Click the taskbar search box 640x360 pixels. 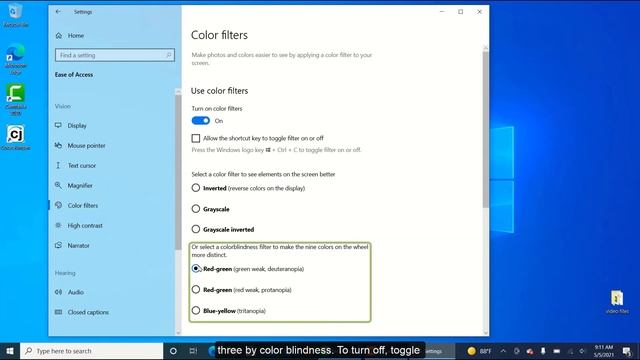click(91, 351)
